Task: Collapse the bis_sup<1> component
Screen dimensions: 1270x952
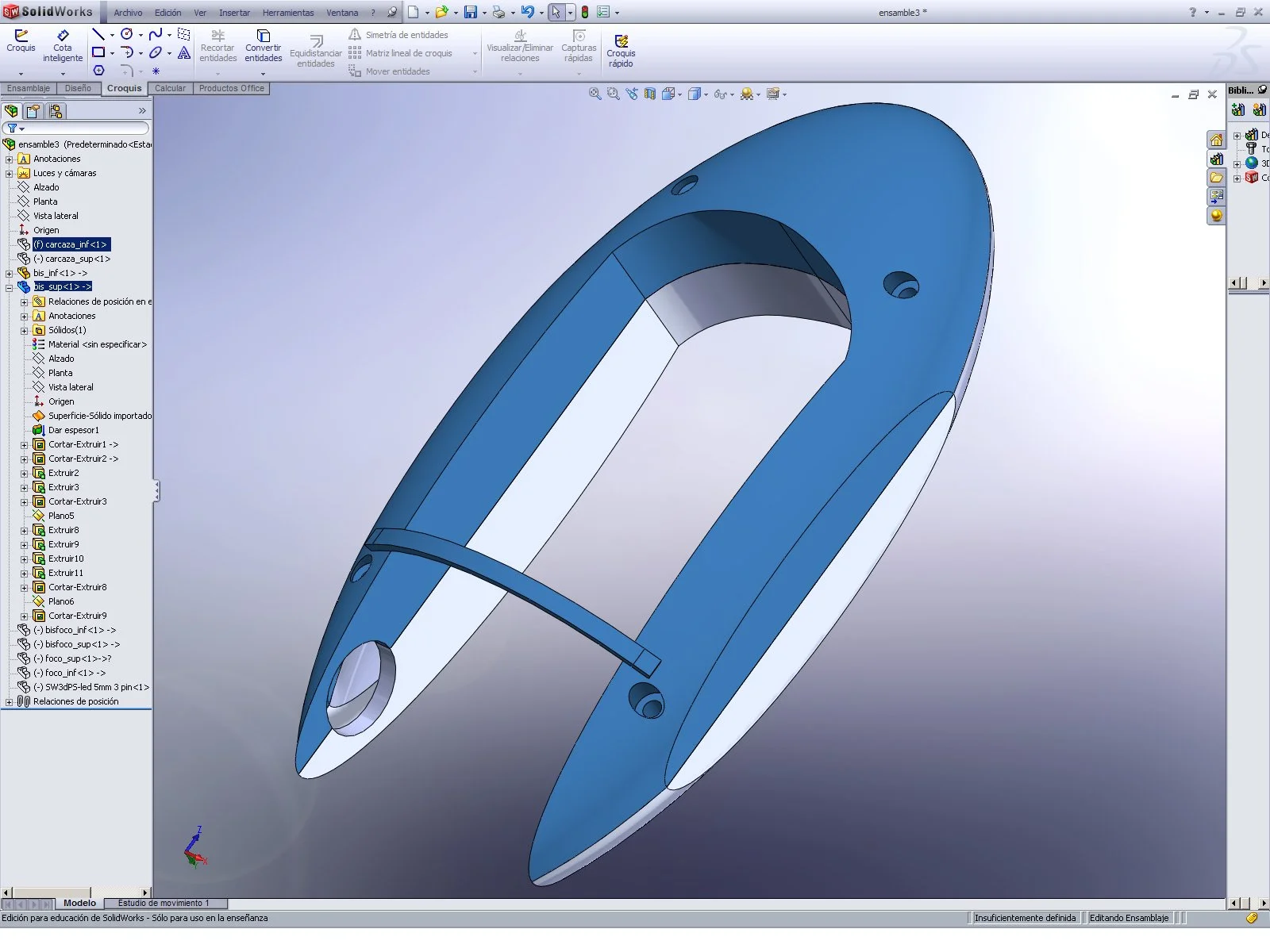Action: tap(9, 287)
